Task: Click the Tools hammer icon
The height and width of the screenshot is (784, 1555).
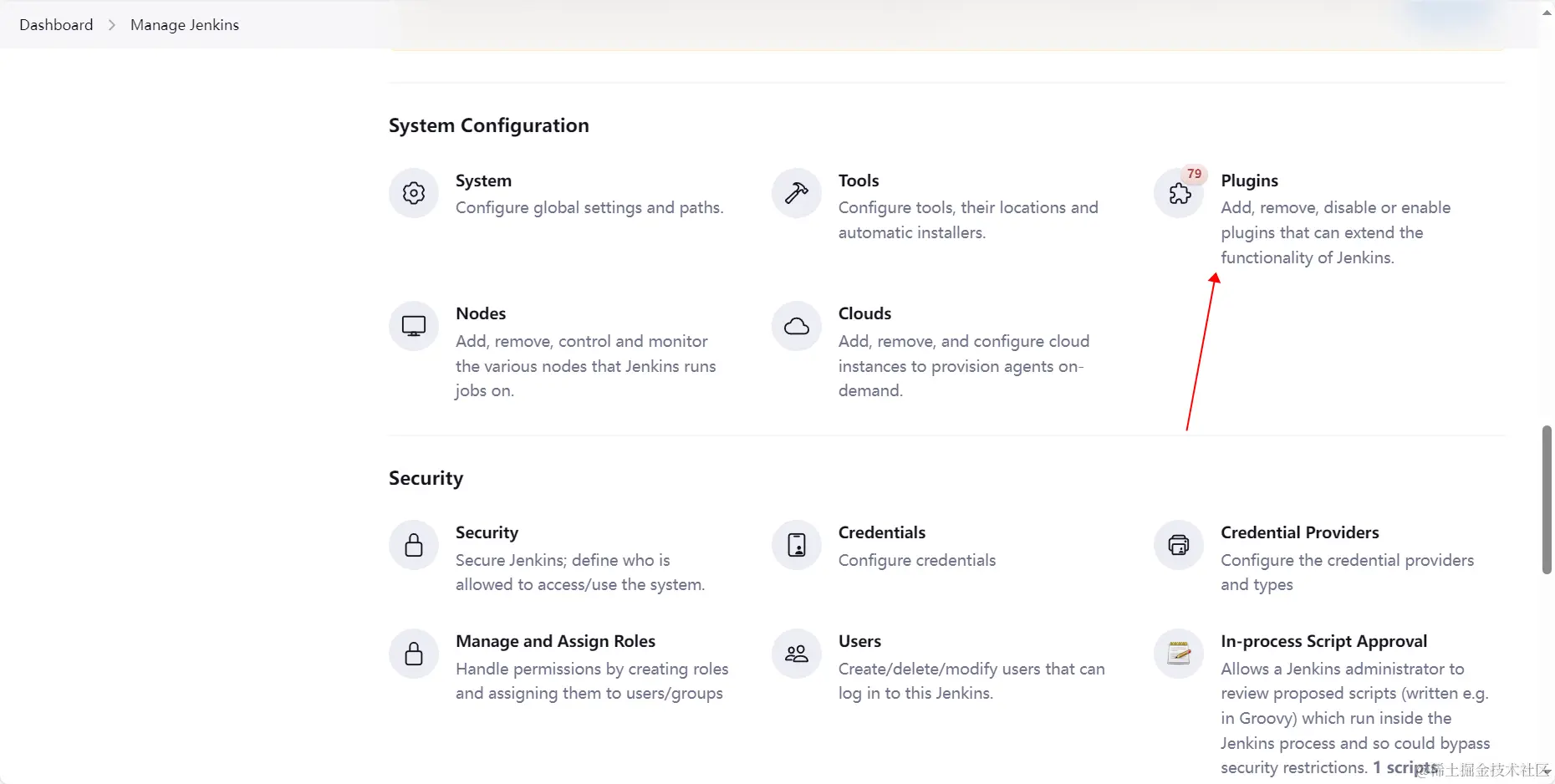Action: click(797, 193)
